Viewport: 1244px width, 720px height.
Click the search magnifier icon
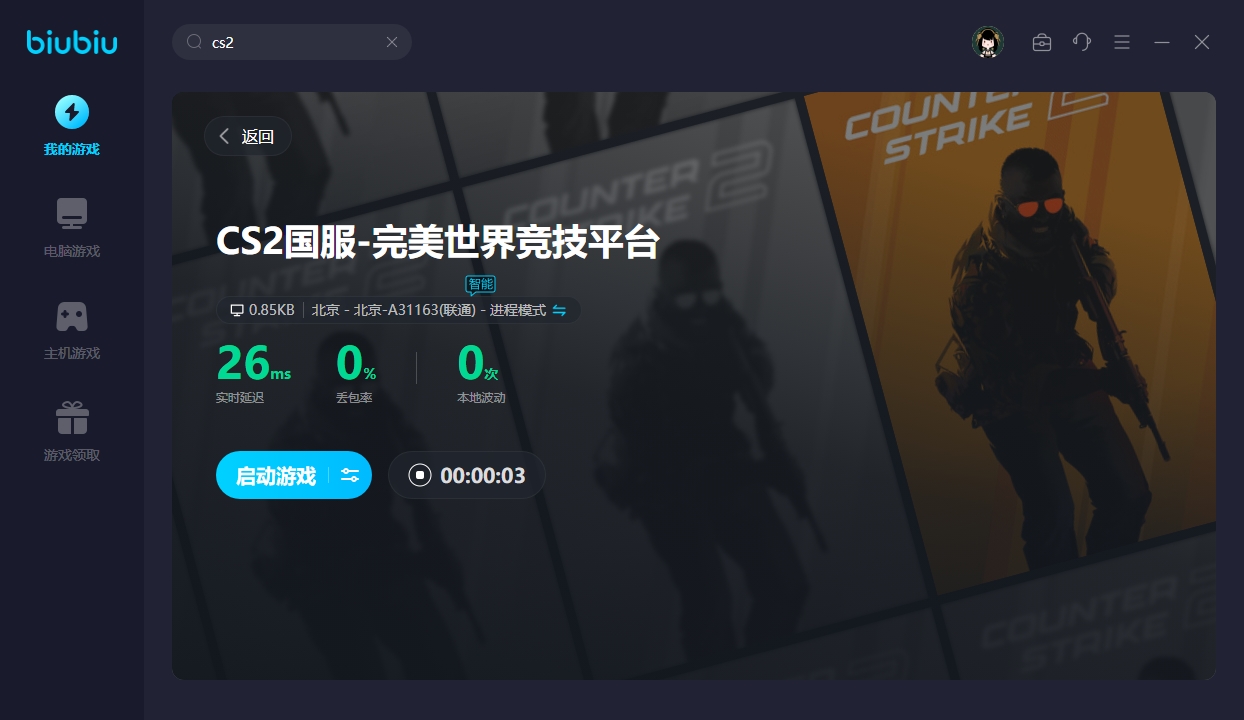(194, 42)
